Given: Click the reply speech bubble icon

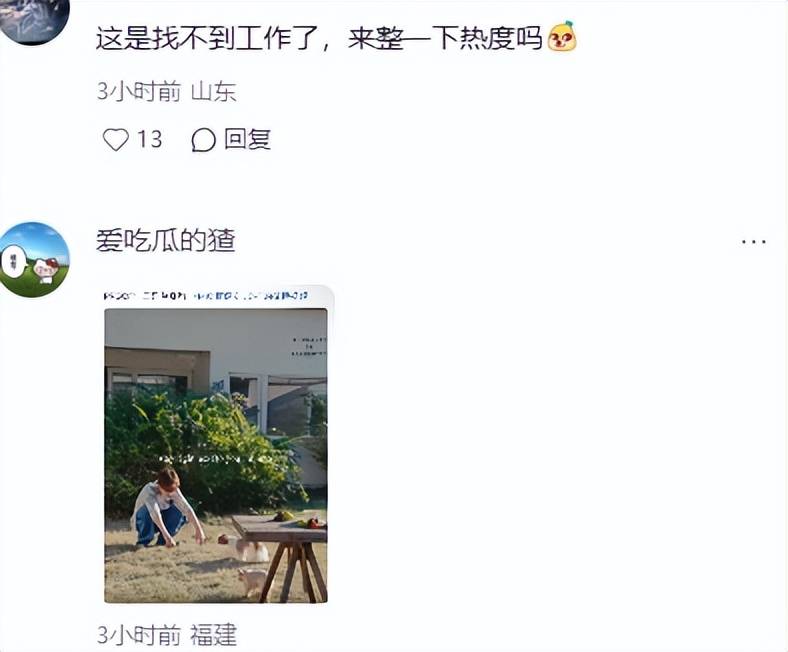Looking at the screenshot, I should pos(204,140).
